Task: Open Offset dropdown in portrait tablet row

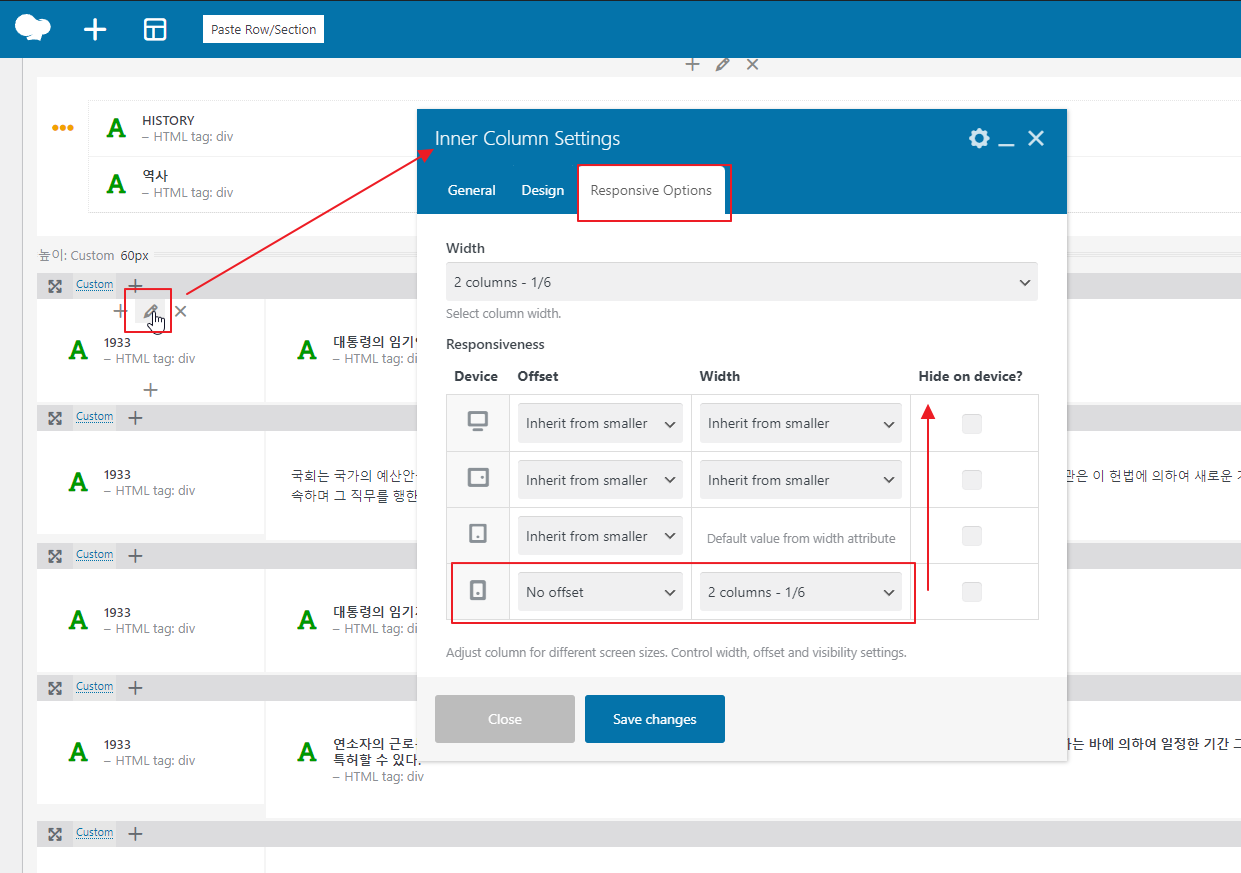Action: (600, 536)
